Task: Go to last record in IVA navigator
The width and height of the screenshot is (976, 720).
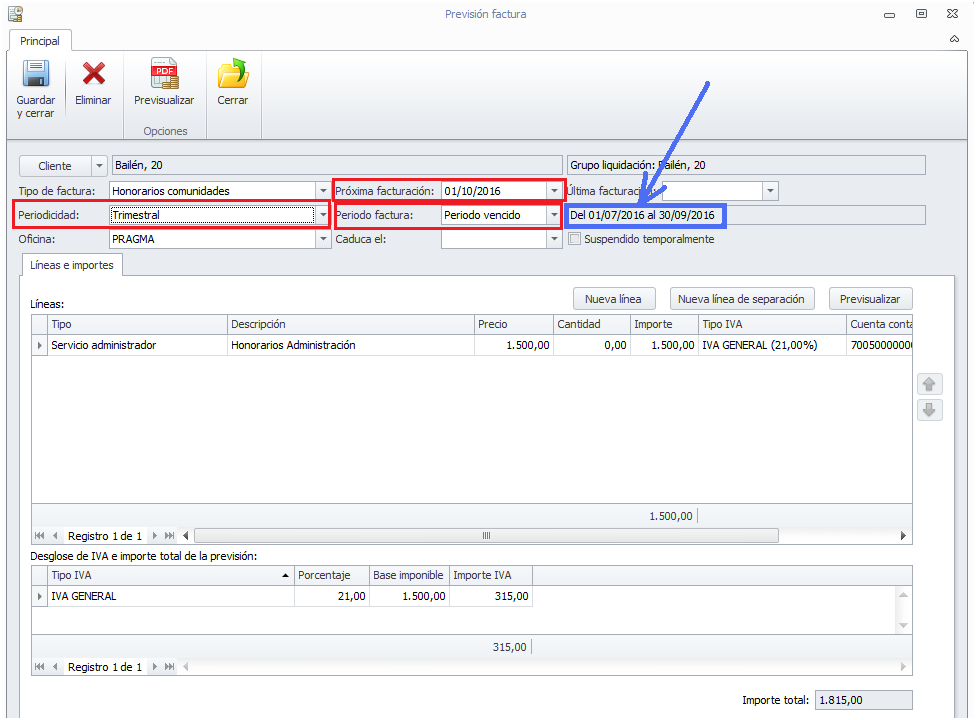Action: 169,667
